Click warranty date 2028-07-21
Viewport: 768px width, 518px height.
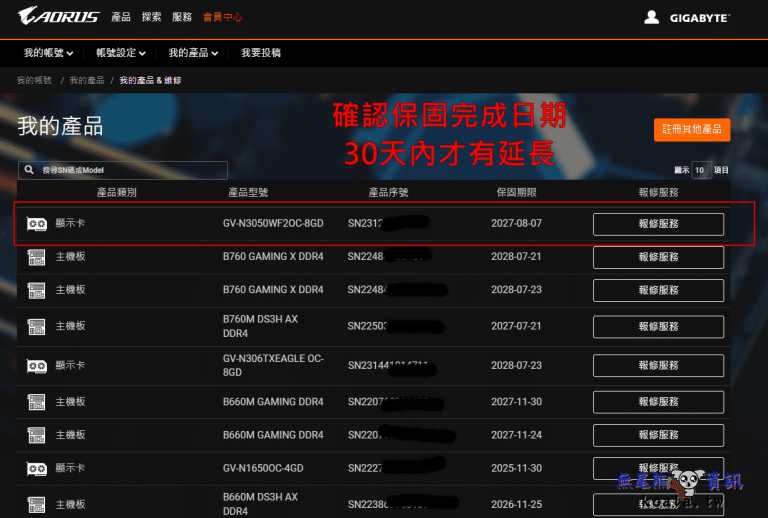[x=516, y=257]
